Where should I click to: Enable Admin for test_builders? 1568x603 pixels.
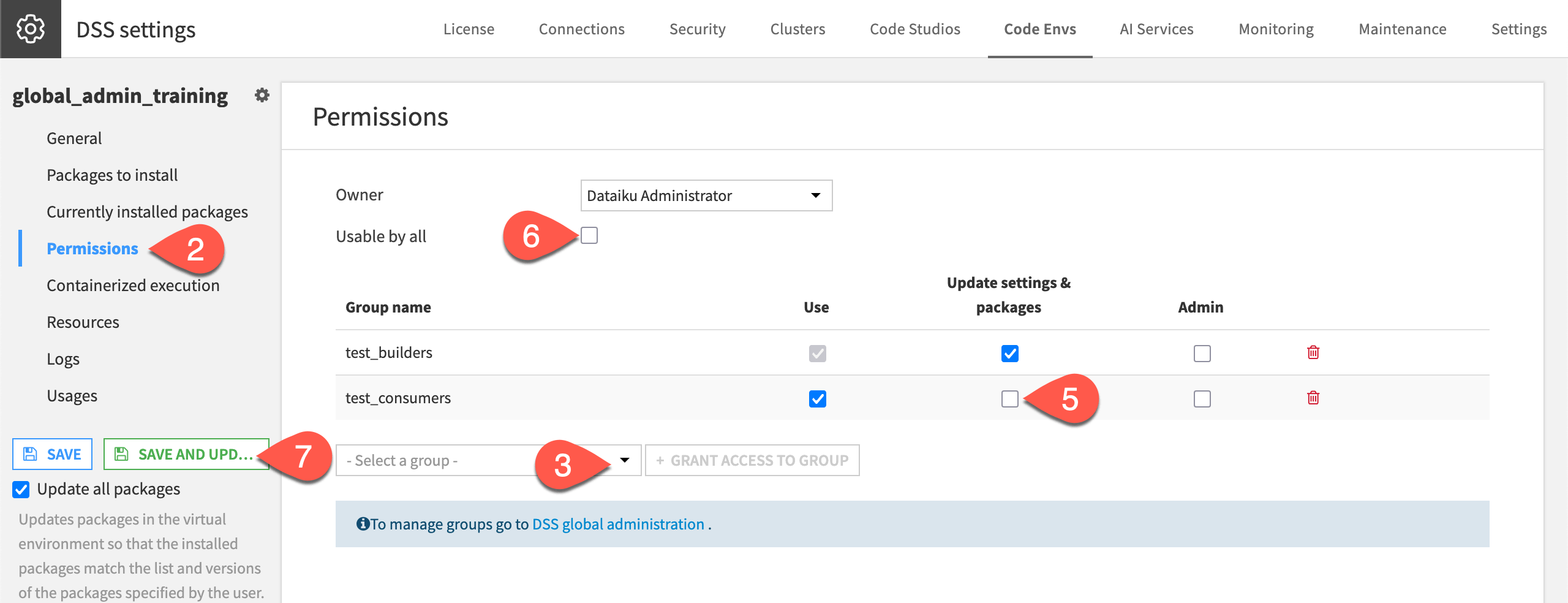pyautogui.click(x=1202, y=354)
